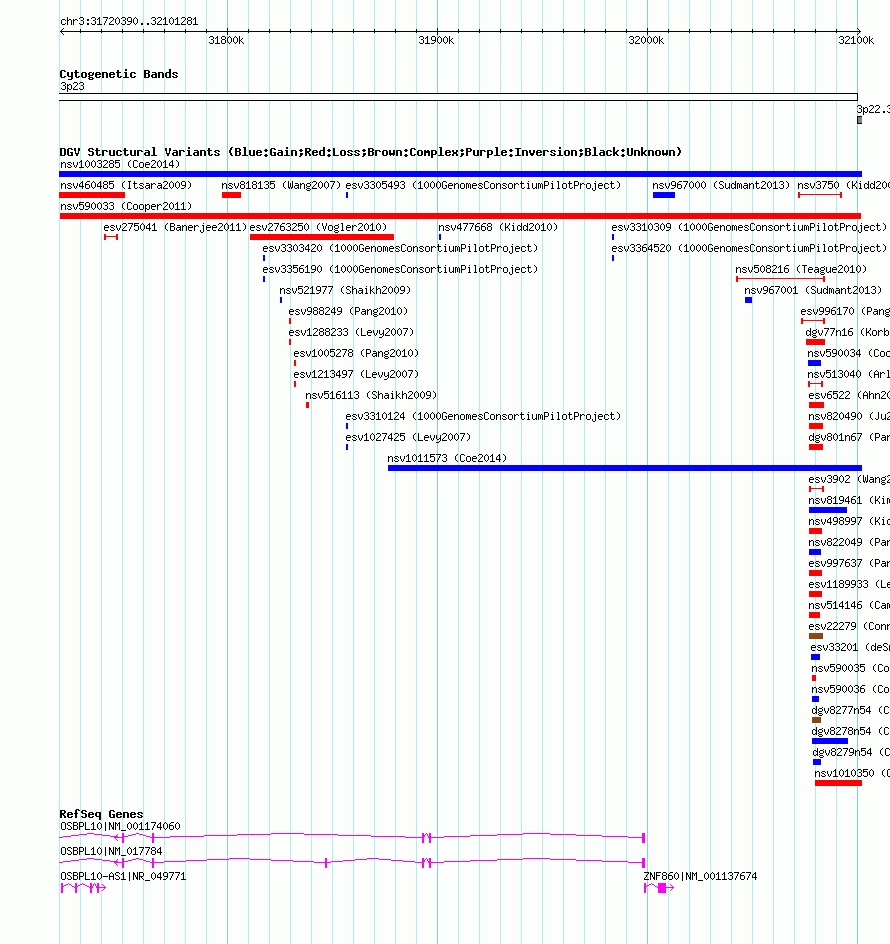This screenshot has width=890, height=944.
Task: Select the nsv1003285 blue gain bar
Action: click(461, 174)
